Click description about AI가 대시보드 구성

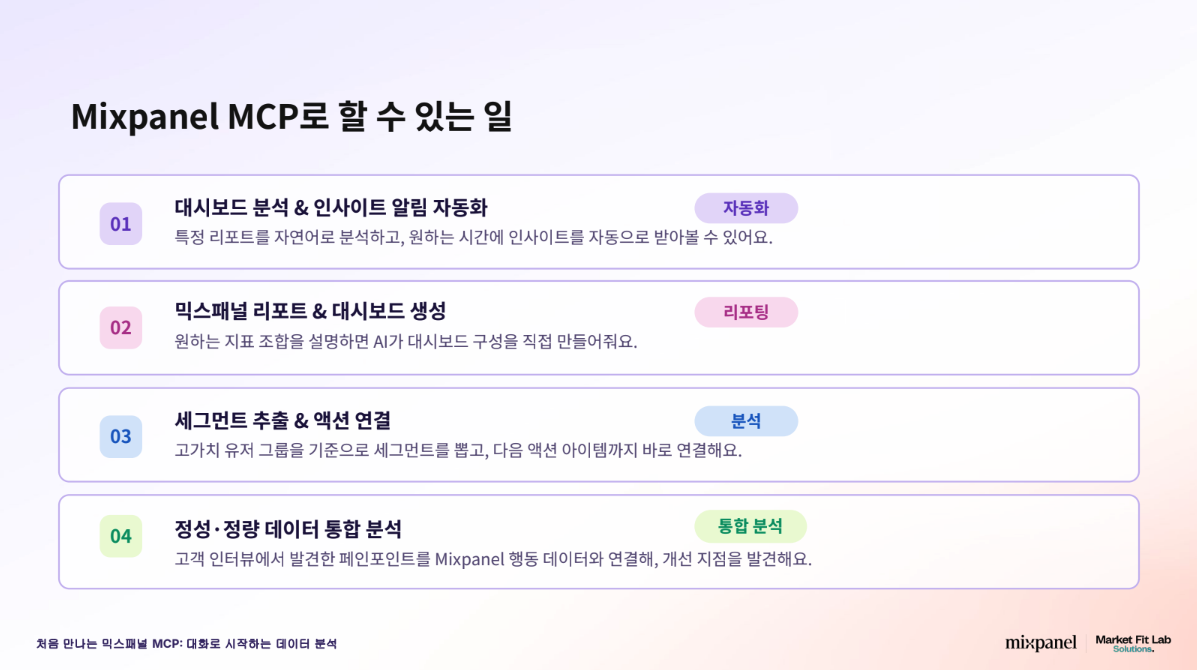(405, 341)
